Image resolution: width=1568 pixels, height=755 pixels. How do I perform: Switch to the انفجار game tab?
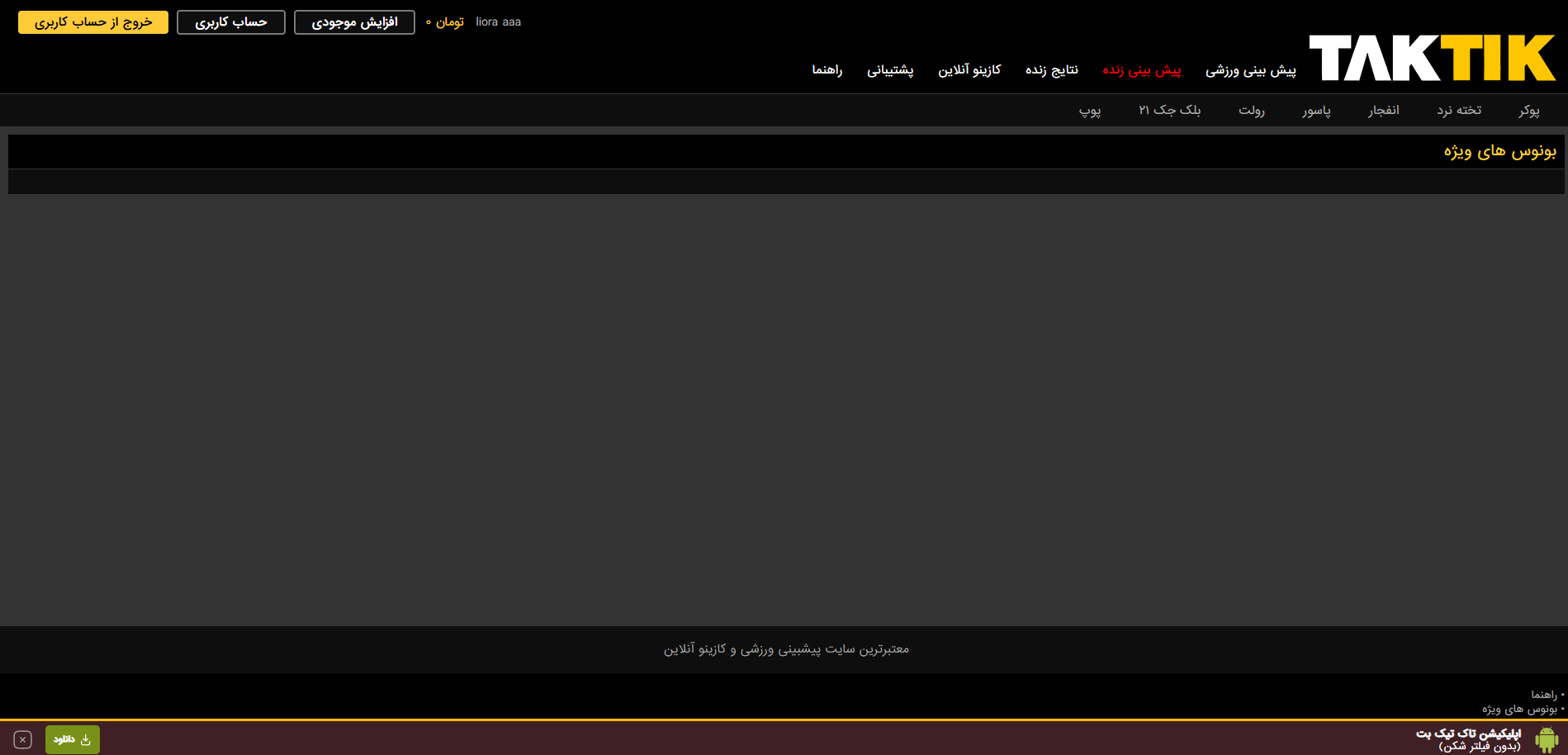(1383, 110)
